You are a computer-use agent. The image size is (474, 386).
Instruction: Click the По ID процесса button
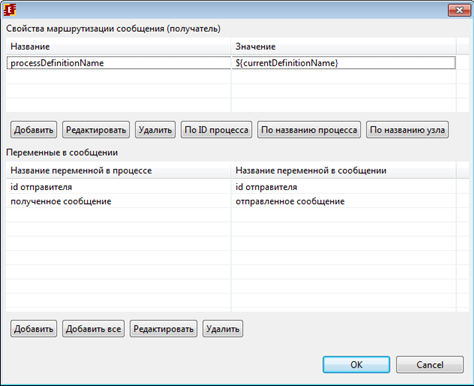coord(216,130)
